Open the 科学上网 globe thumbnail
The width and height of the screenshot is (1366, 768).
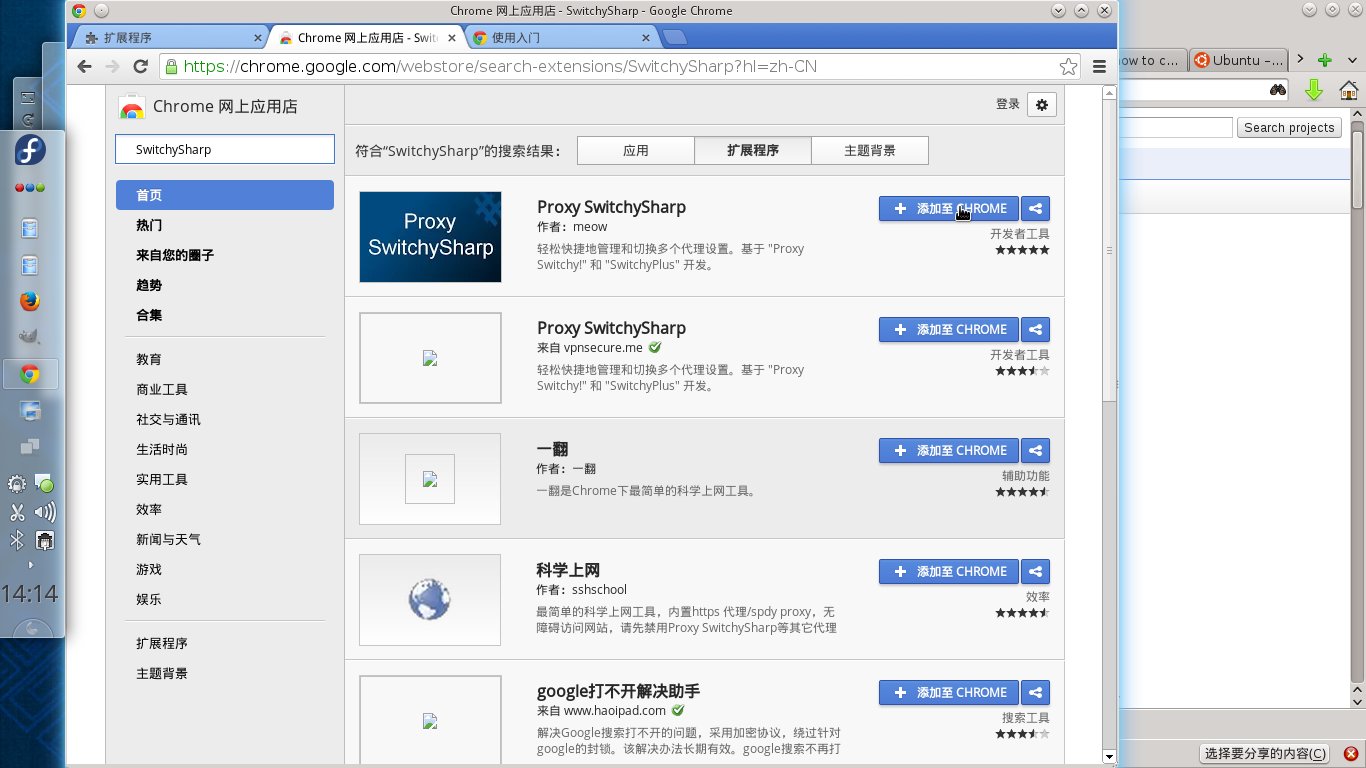tap(430, 600)
